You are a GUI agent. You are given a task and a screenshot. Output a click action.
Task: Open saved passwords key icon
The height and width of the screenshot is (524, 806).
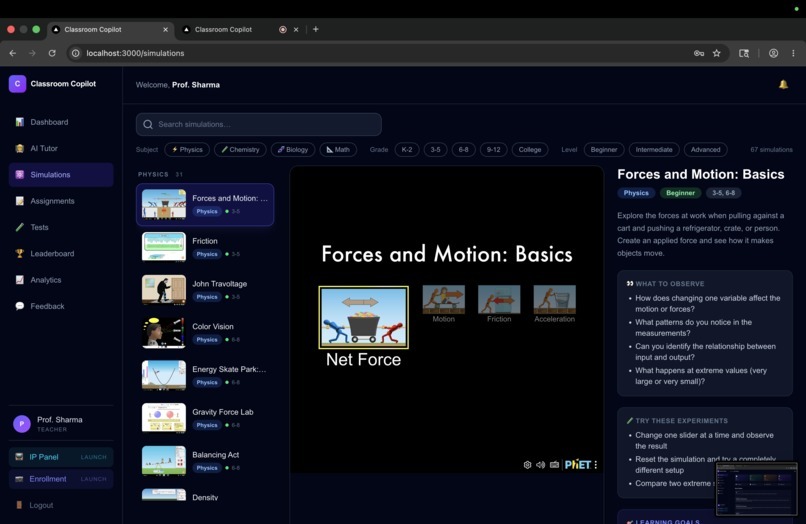click(x=699, y=53)
